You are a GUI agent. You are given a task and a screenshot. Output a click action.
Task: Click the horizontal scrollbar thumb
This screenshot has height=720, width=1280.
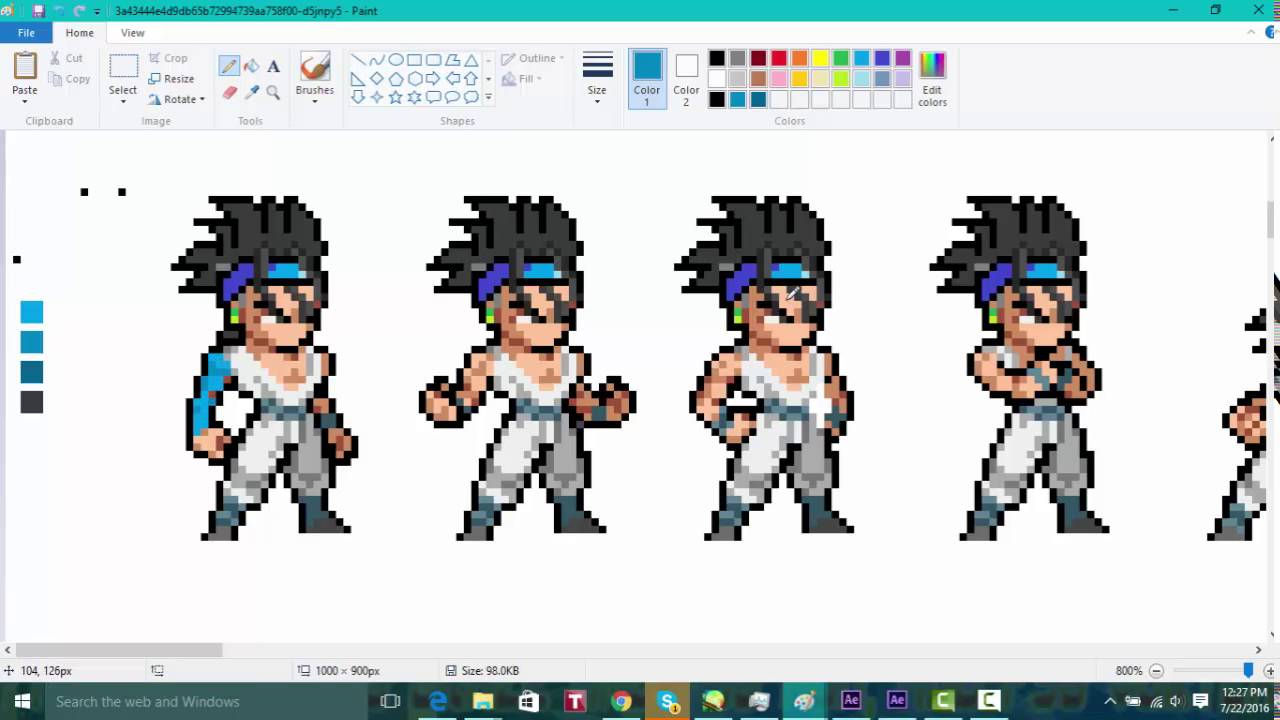[118, 650]
